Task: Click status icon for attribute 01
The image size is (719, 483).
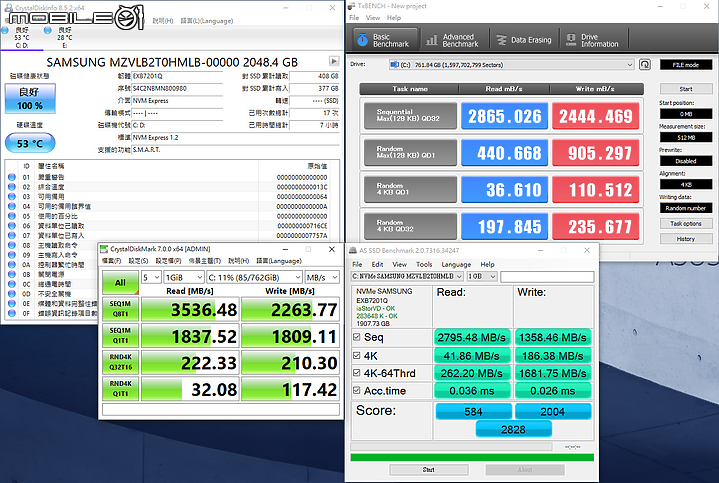Action: click(x=12, y=177)
